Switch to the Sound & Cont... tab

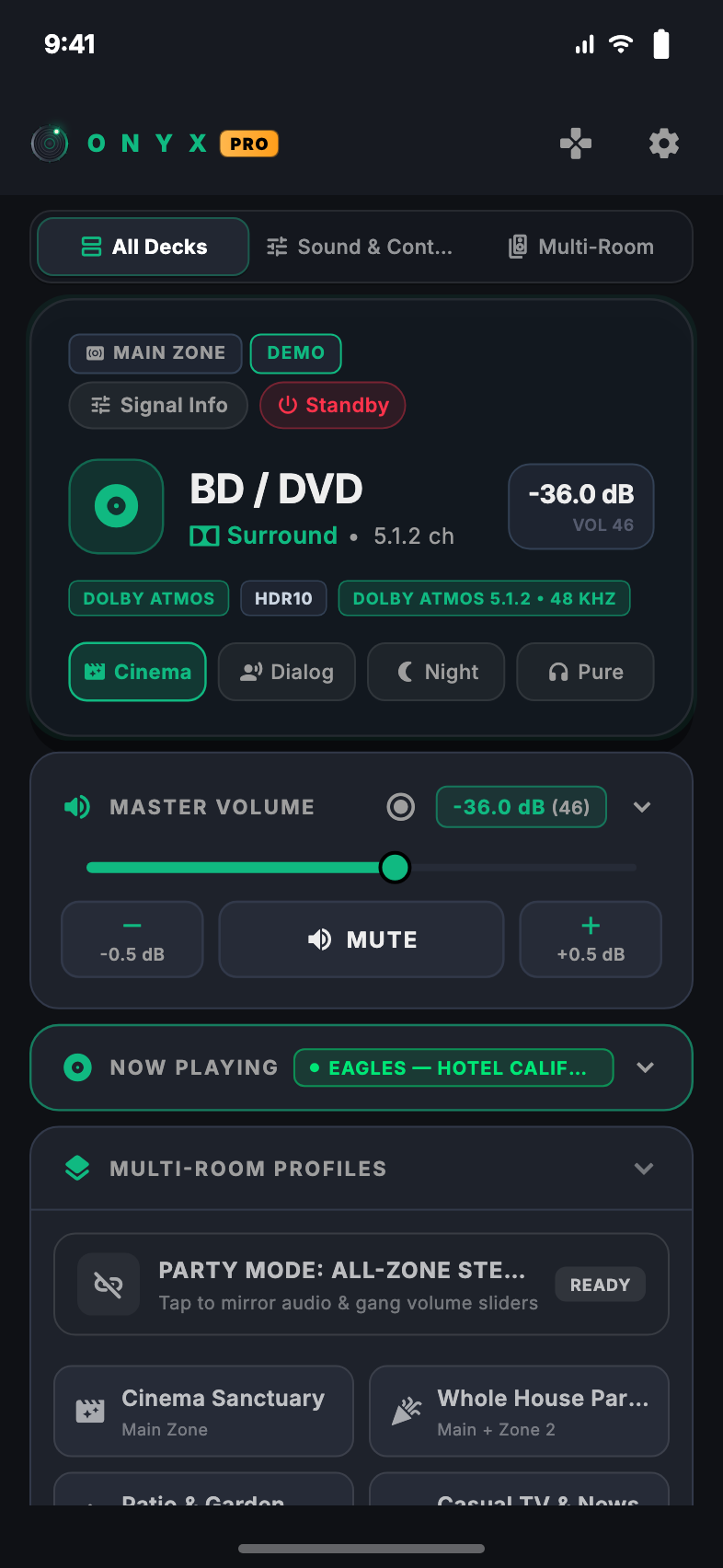point(360,247)
